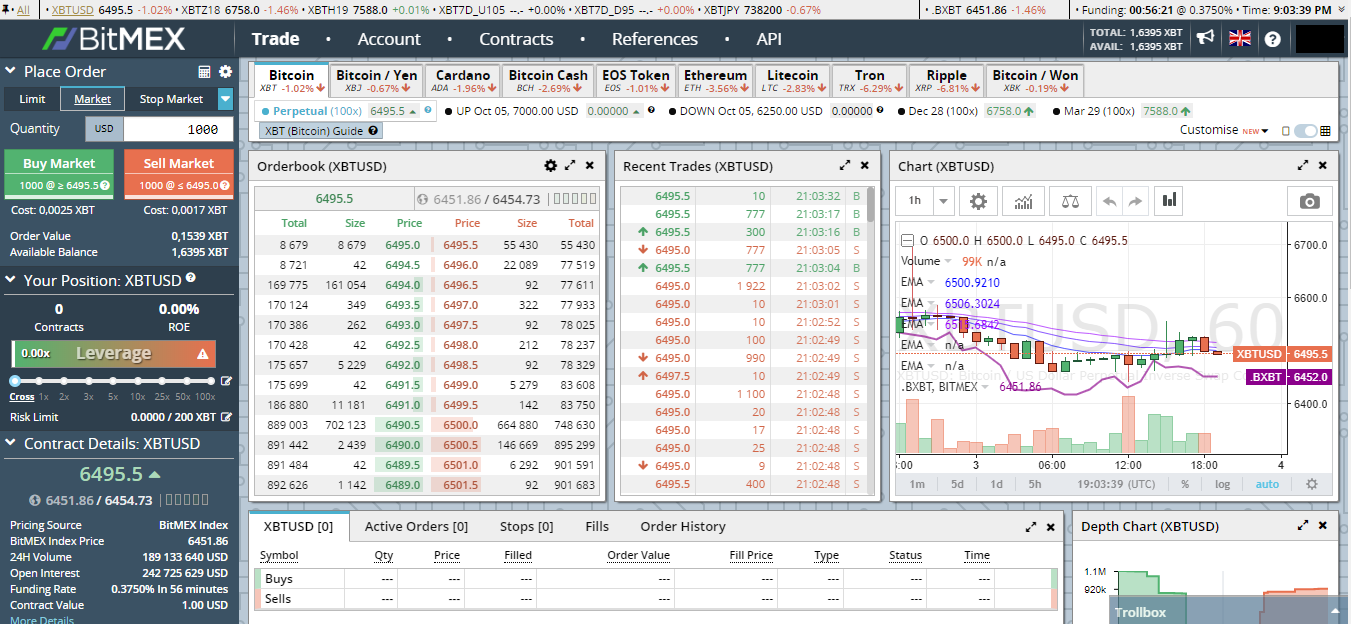Click the leverage warning triangle

point(203,354)
